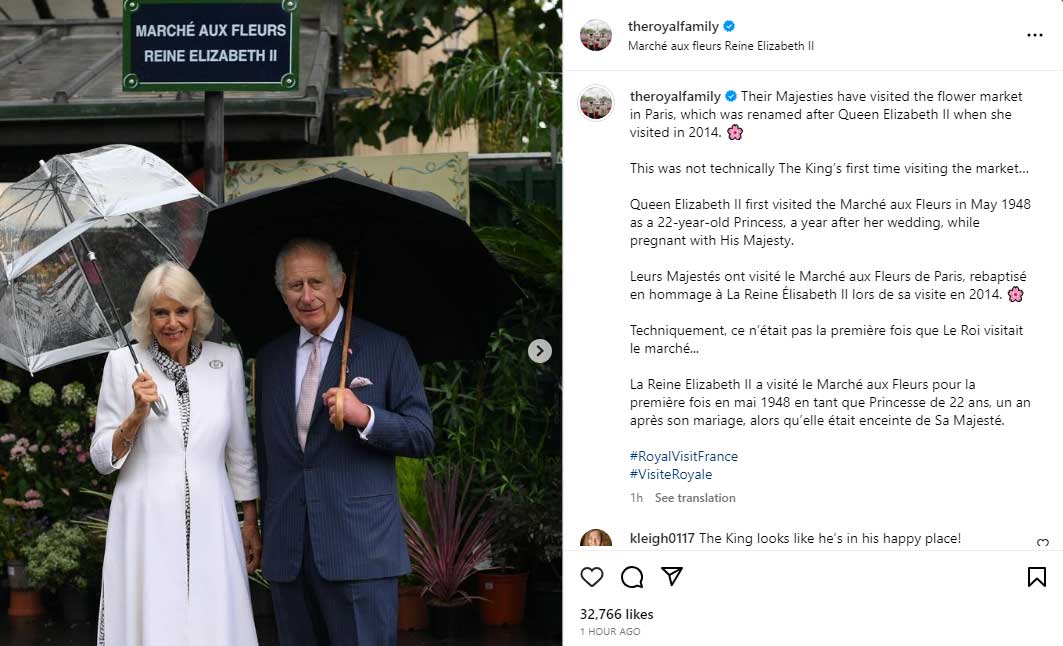Open kleigh0117 commenter username
Screen dimensions: 1063x646
coord(662,538)
